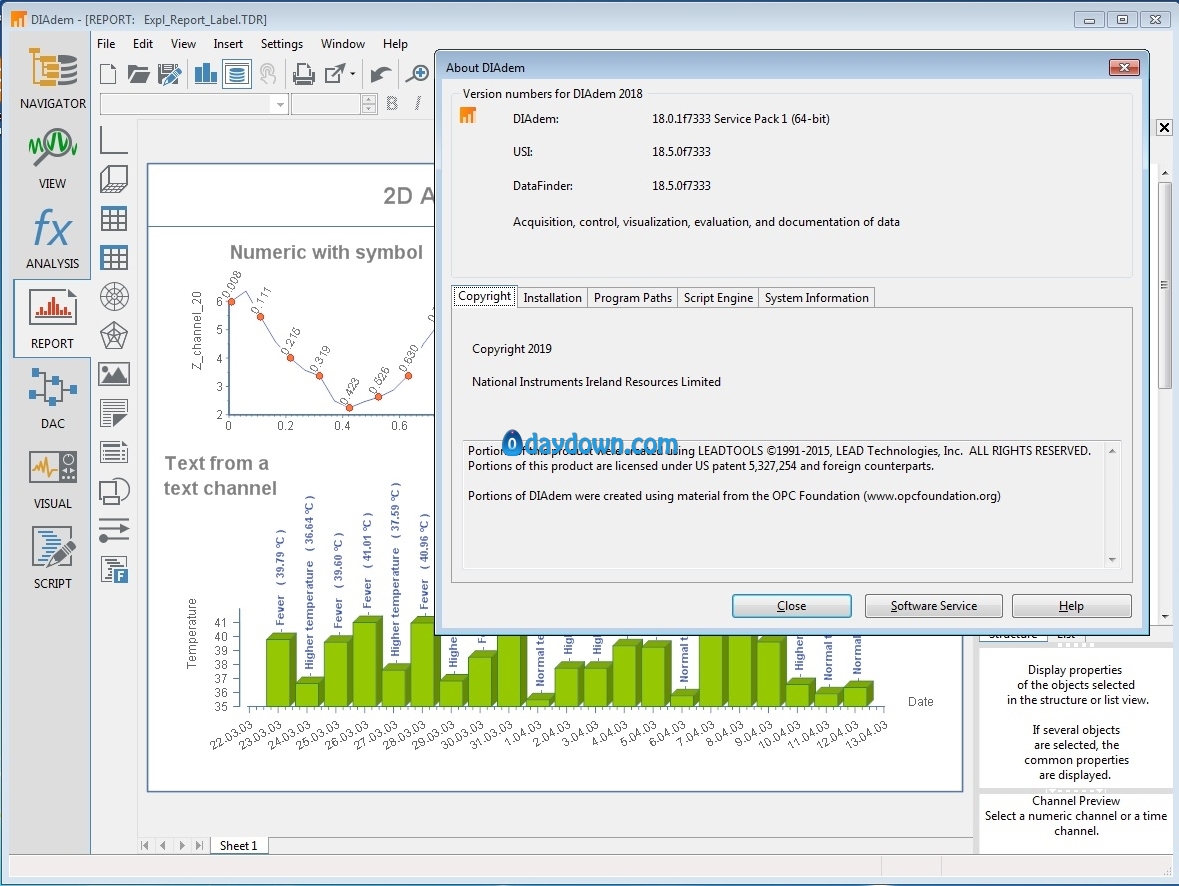This screenshot has width=1179, height=886.
Task: Open the ANALYSIS panel
Action: (53, 238)
